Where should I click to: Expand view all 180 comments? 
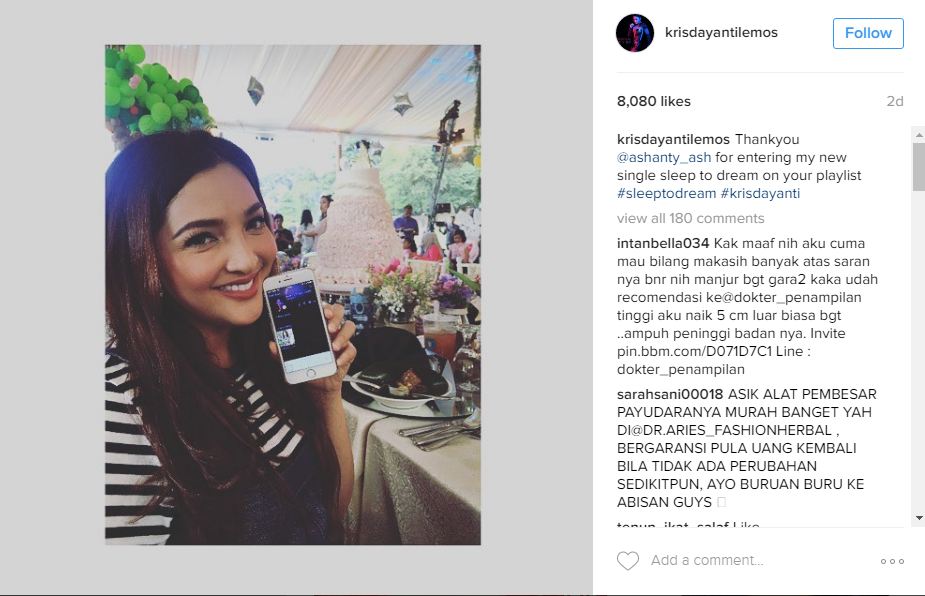pyautogui.click(x=690, y=218)
